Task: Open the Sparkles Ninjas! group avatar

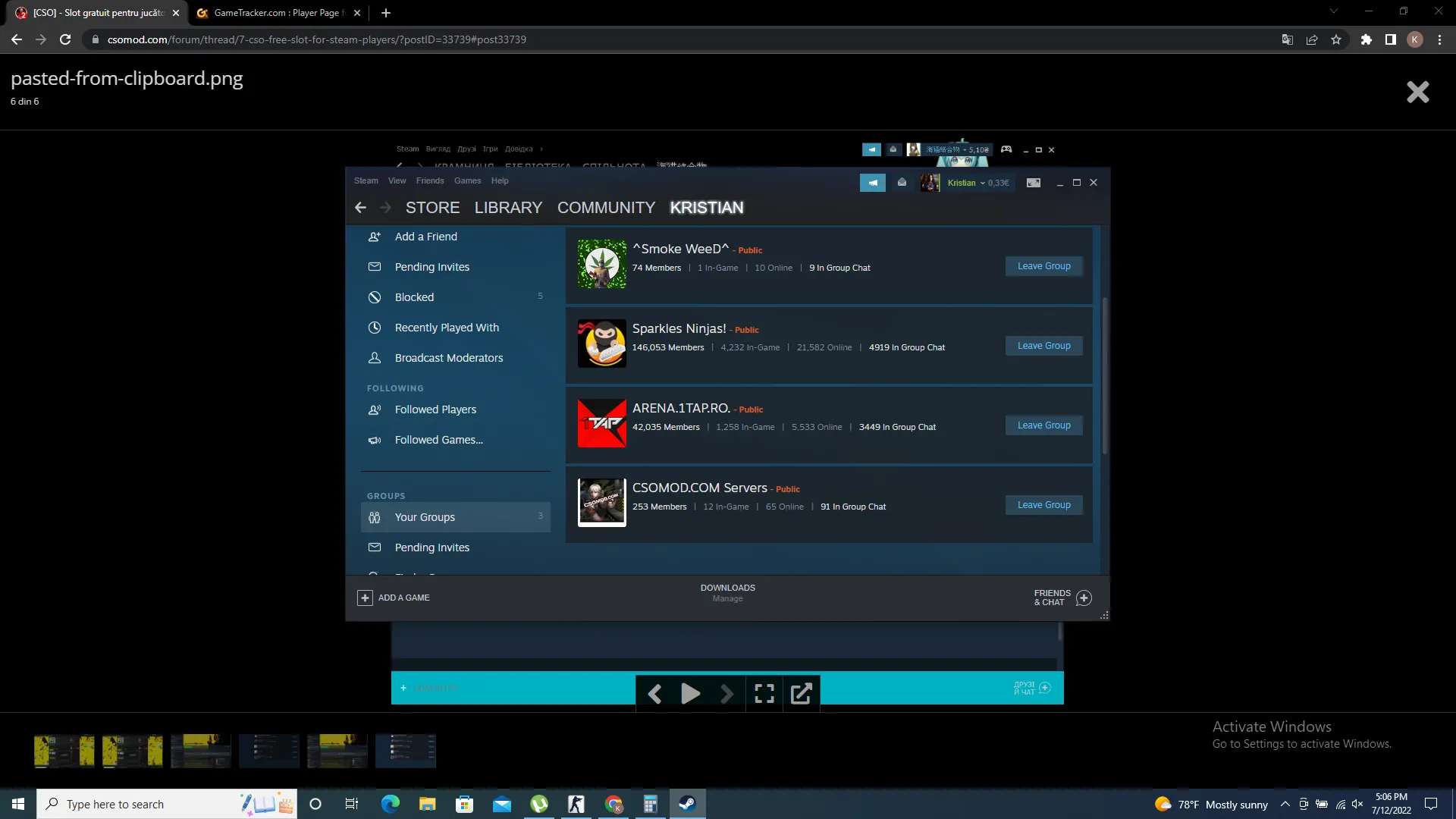Action: click(602, 344)
